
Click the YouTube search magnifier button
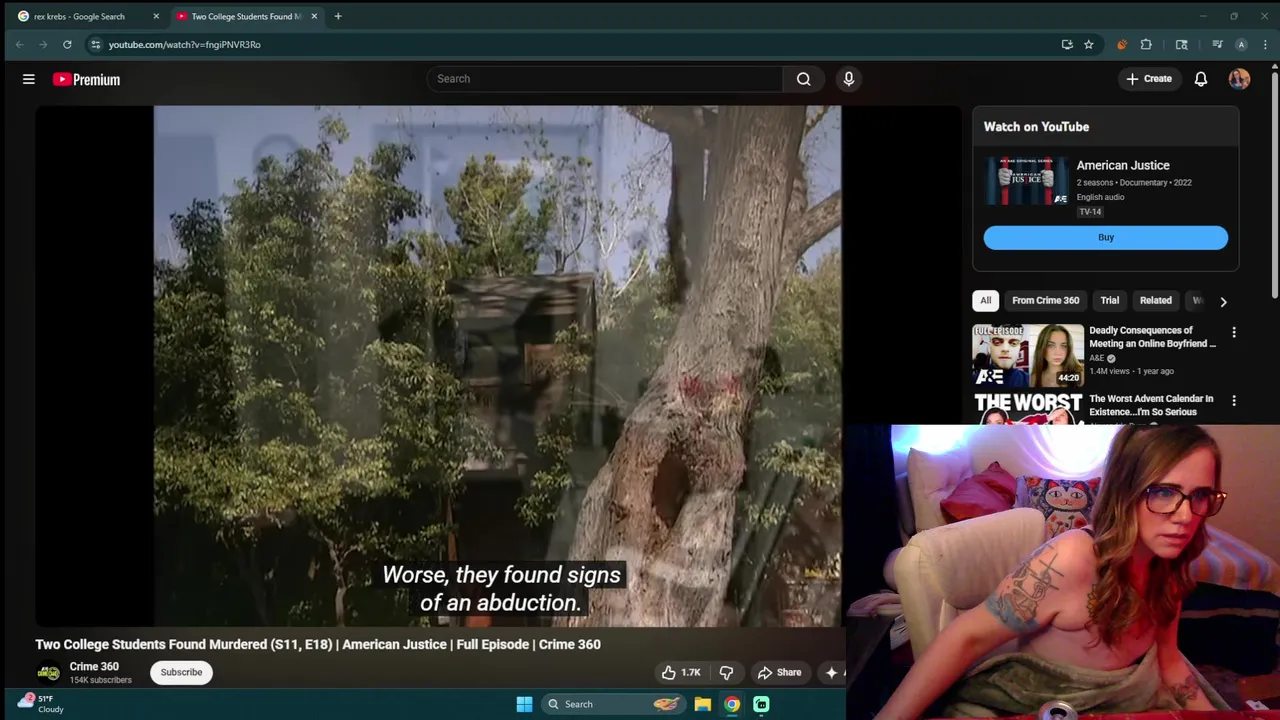click(803, 79)
